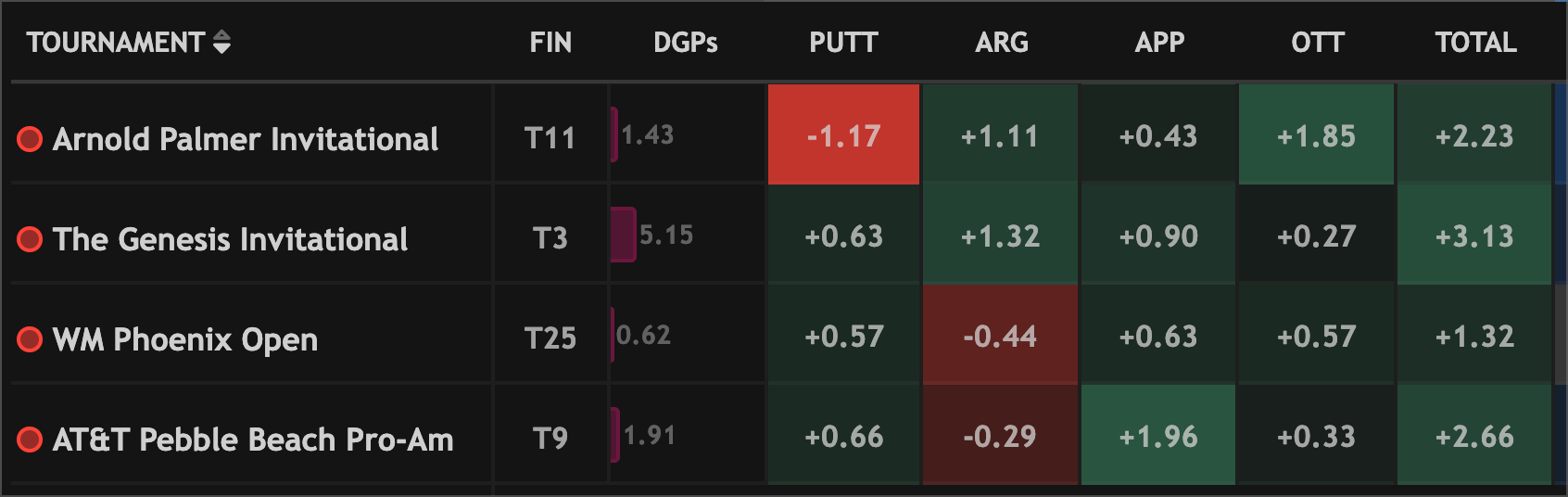Select the PUTT column header
1568x497 pixels.
(x=843, y=43)
